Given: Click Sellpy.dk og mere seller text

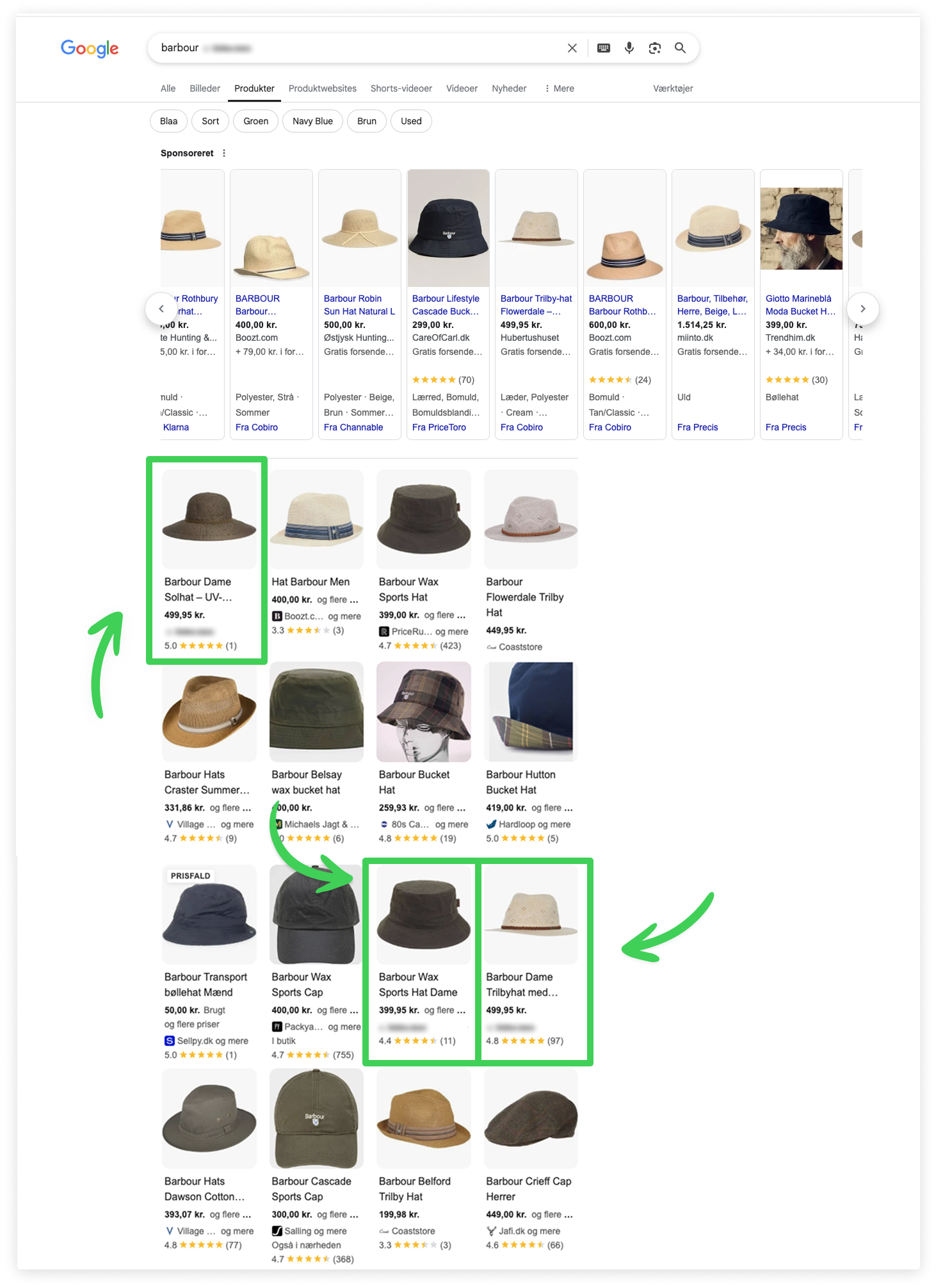Looking at the screenshot, I should click(213, 1041).
